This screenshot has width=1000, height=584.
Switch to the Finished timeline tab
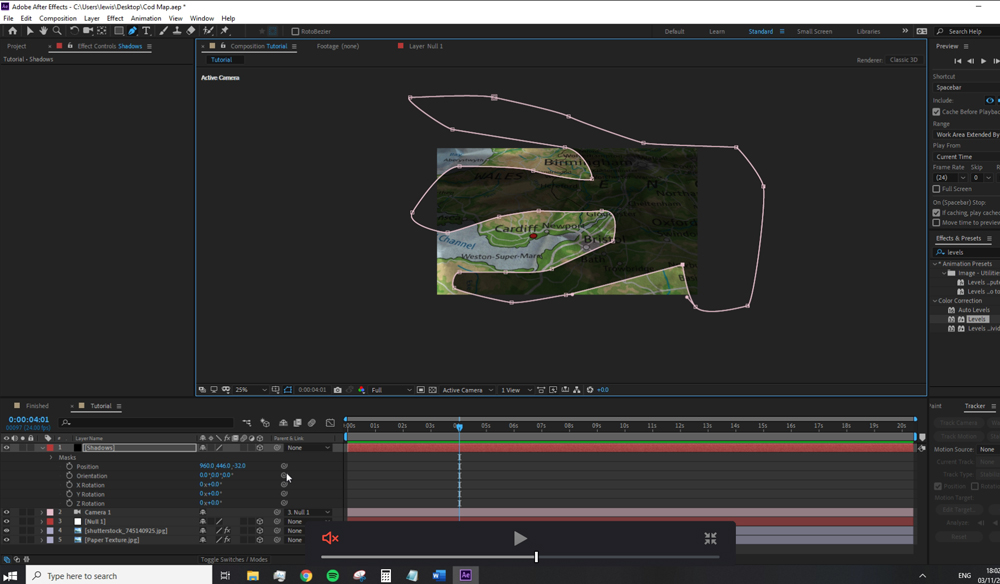pos(37,406)
